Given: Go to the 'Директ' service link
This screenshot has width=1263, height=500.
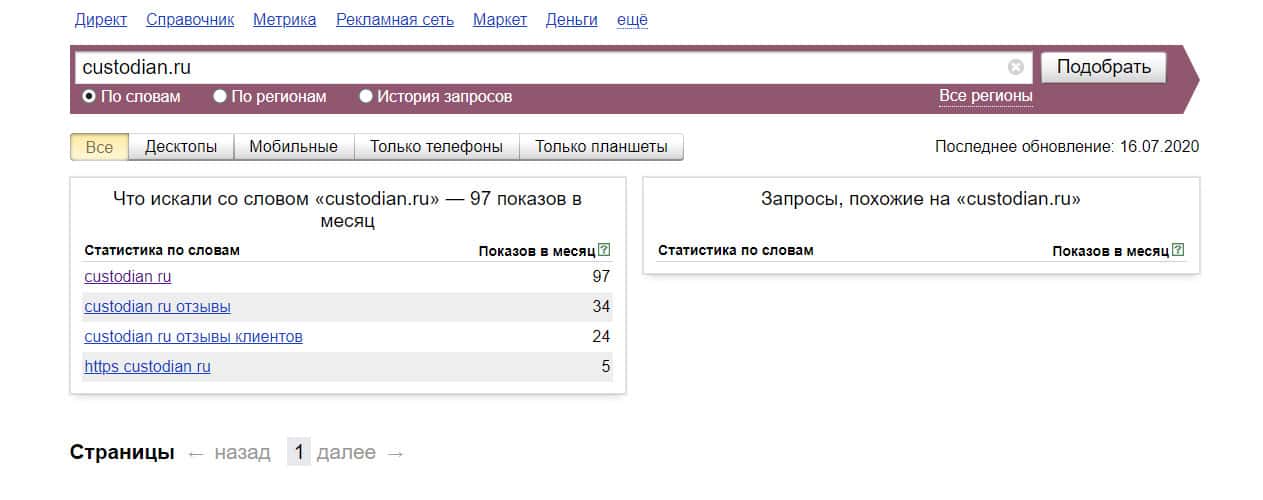Looking at the screenshot, I should [101, 20].
